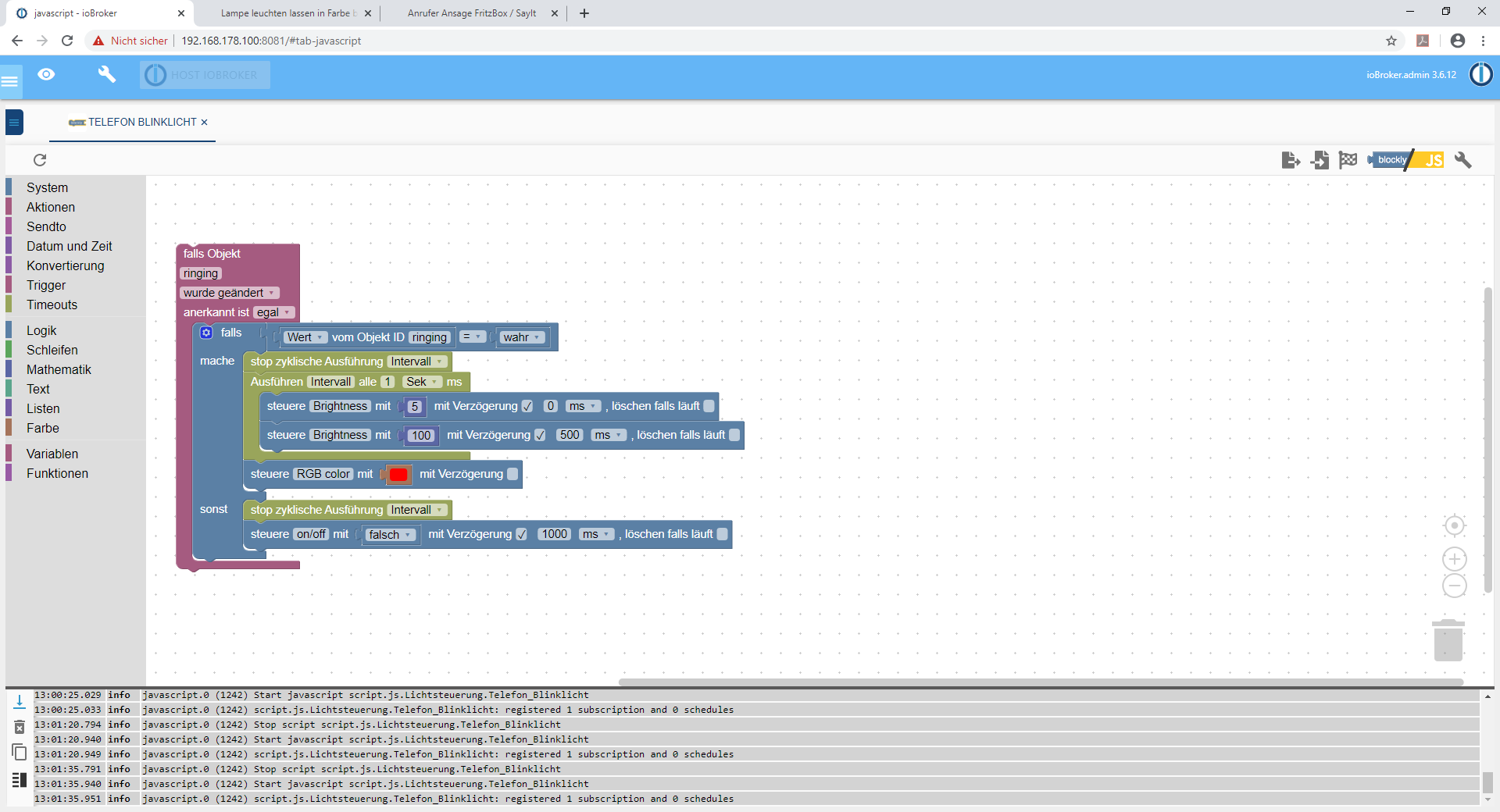Click the Blockly trash can

(1448, 640)
